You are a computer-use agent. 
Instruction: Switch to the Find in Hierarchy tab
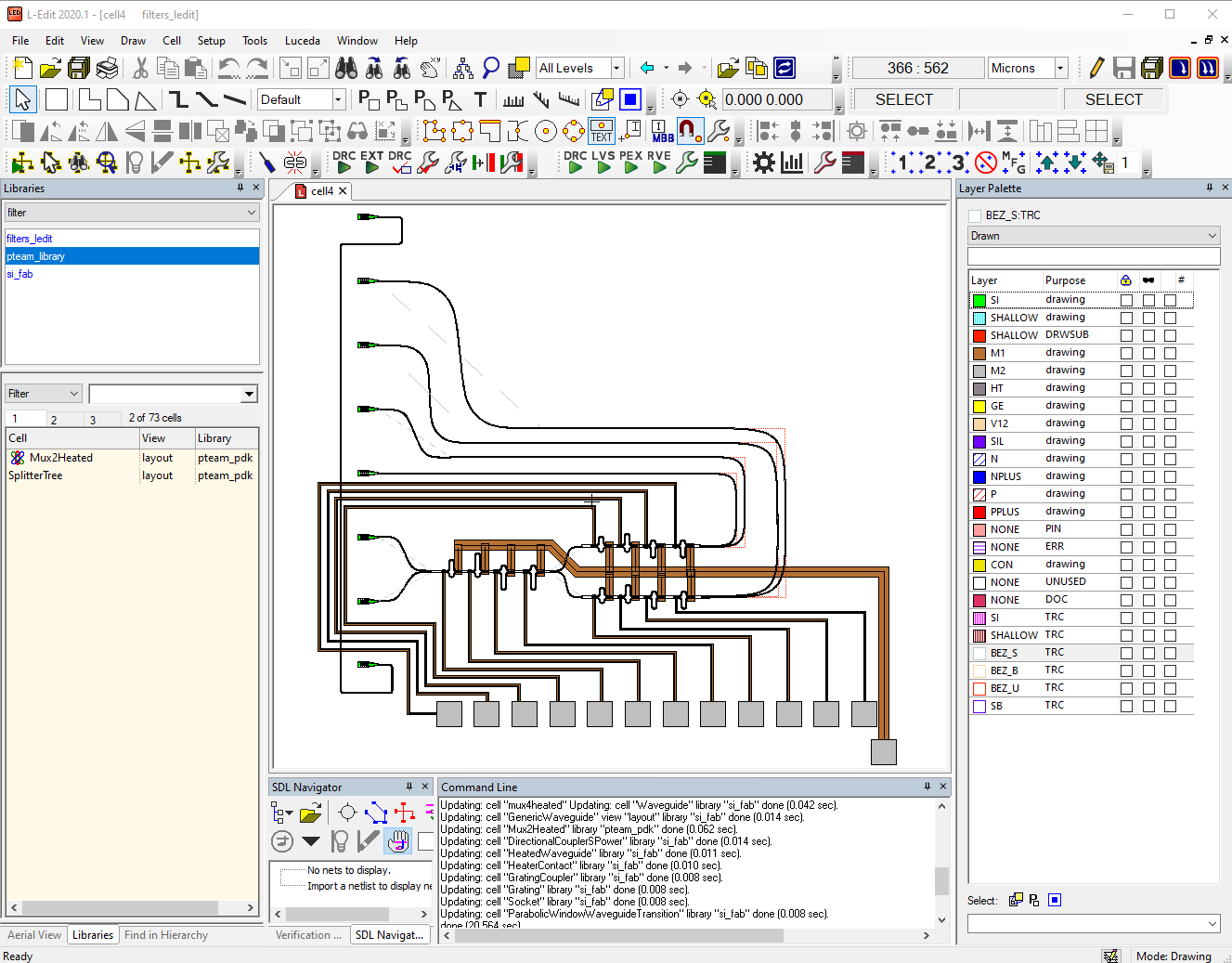[x=166, y=935]
